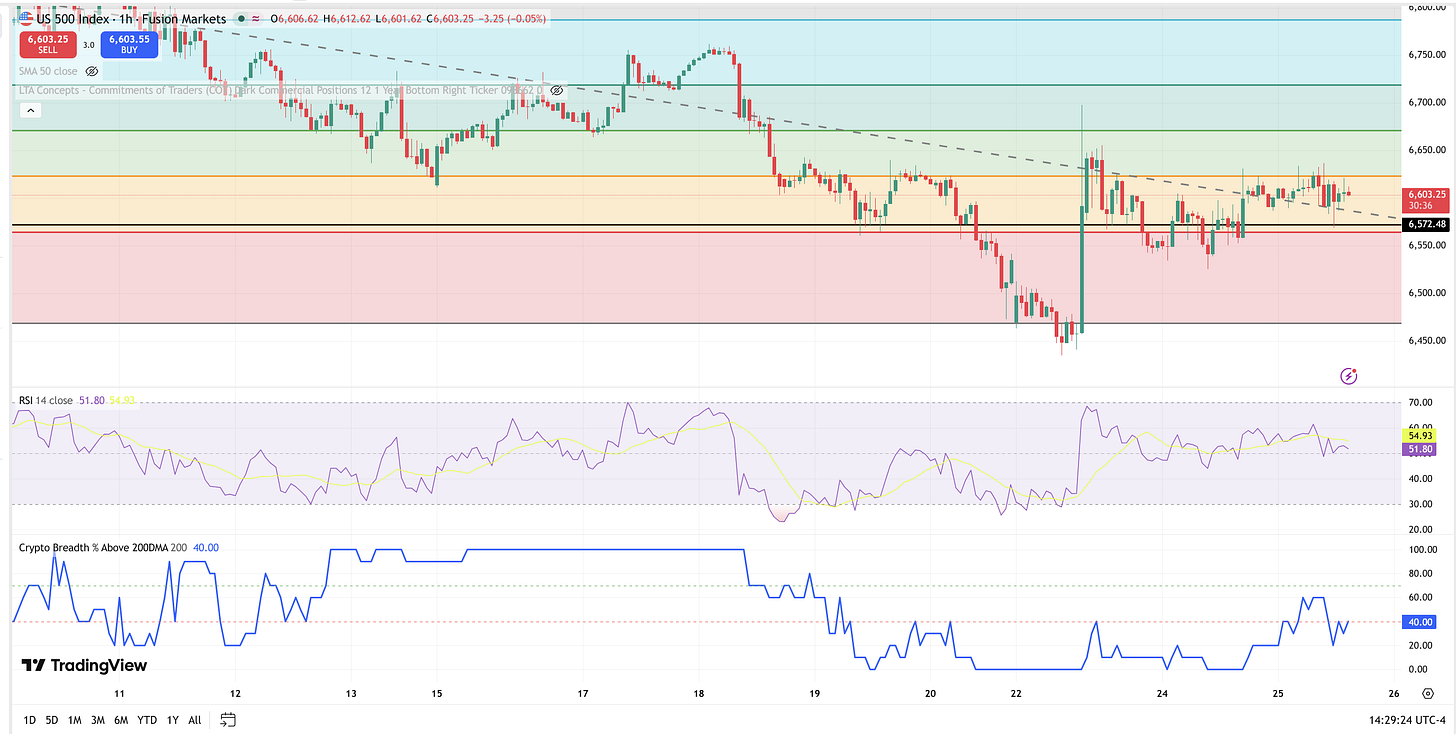Click the date label 13 on time axis

tap(351, 693)
